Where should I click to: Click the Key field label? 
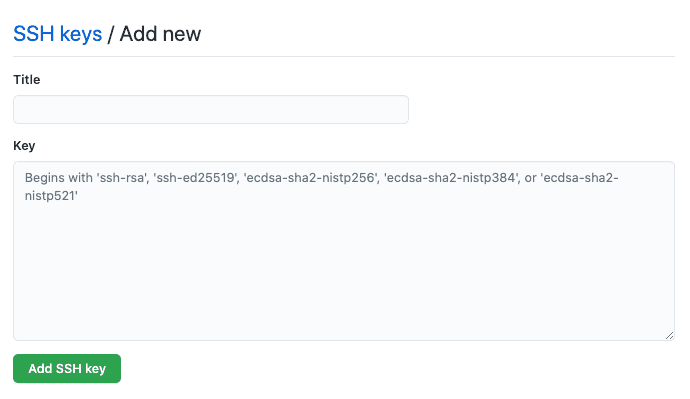coord(24,146)
